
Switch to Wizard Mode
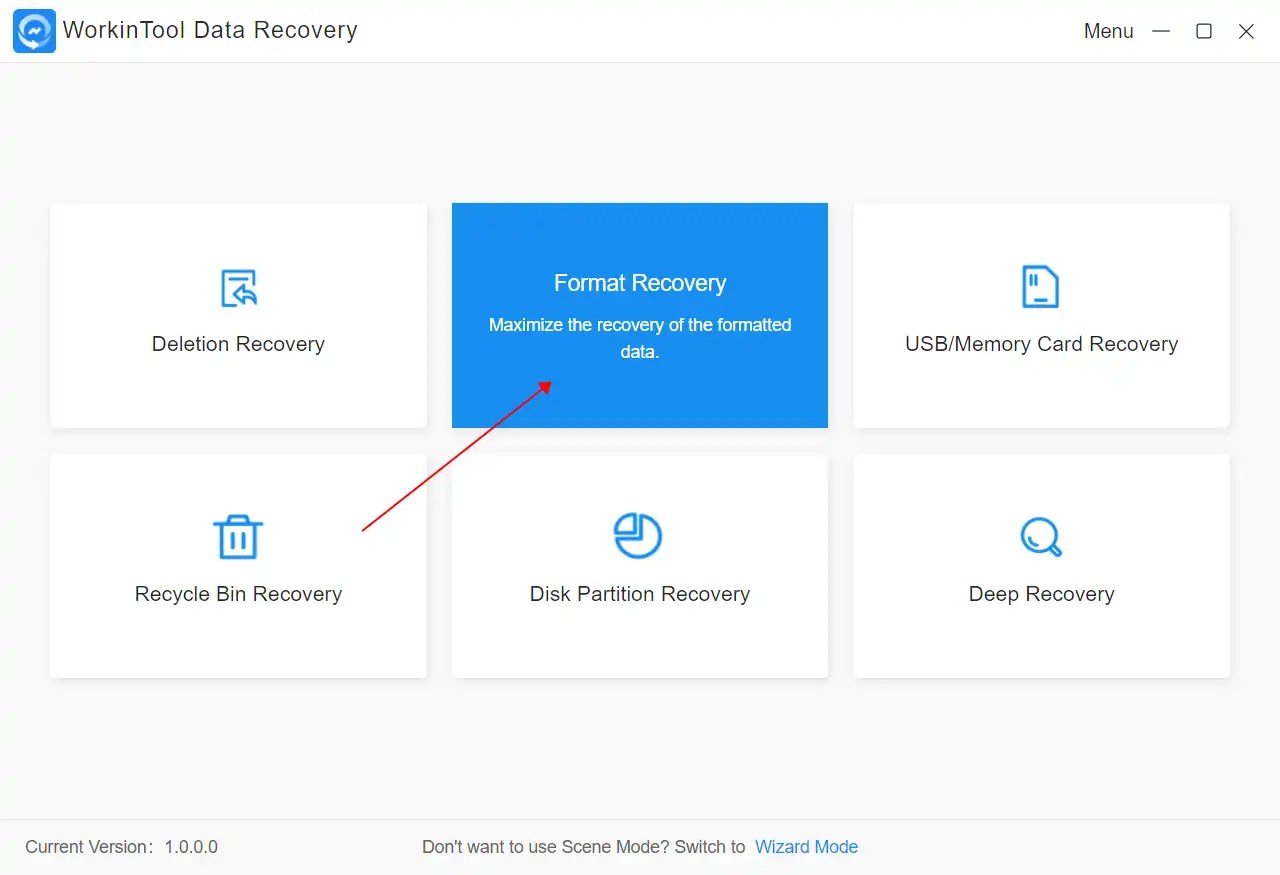[806, 846]
